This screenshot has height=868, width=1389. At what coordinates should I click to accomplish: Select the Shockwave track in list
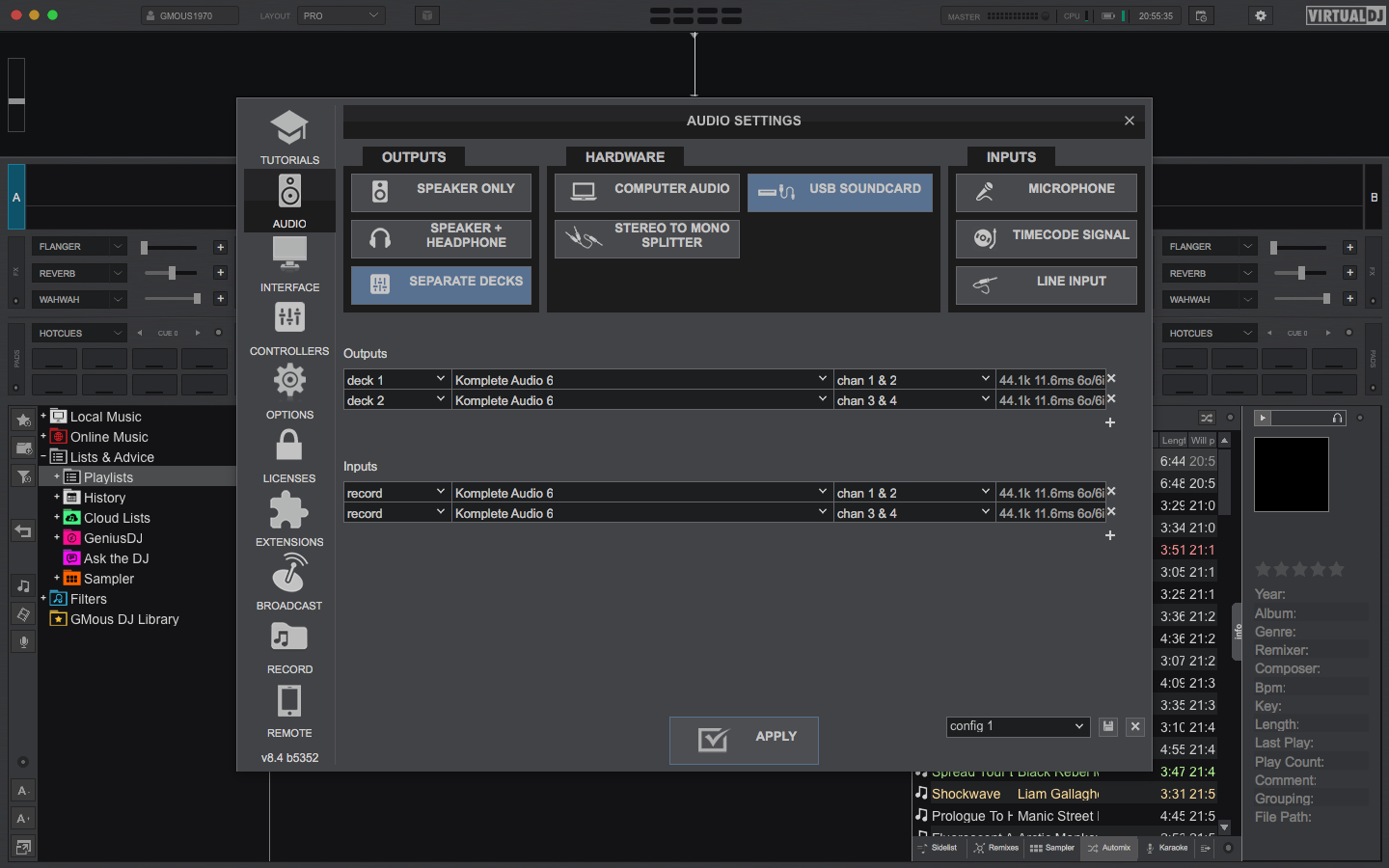point(966,794)
